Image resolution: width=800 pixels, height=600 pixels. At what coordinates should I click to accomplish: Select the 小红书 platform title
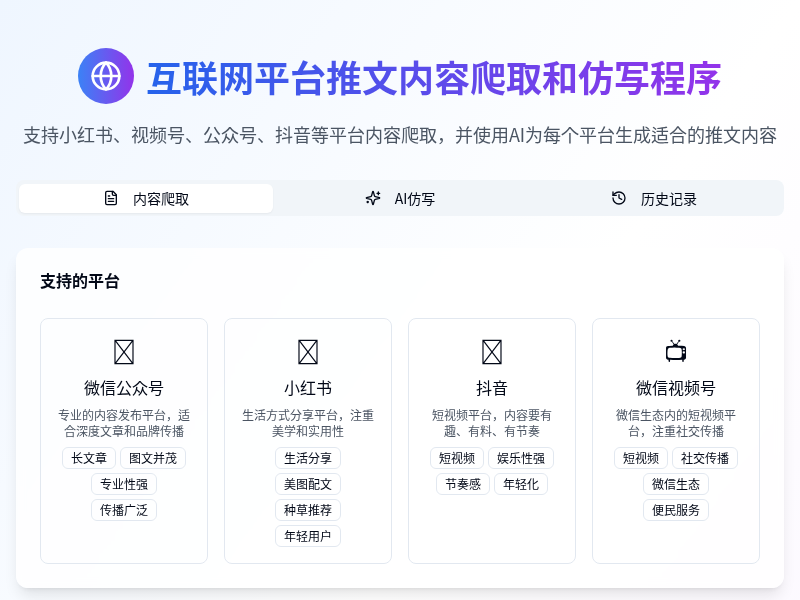coord(308,388)
